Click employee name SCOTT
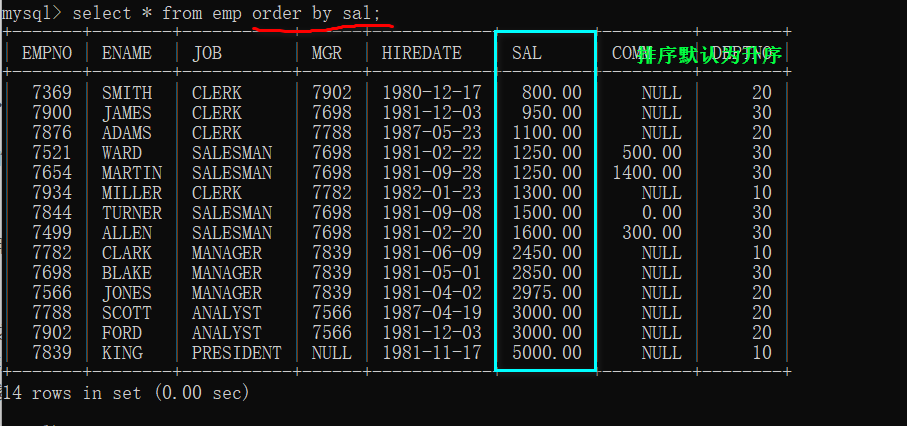Screen dimensions: 907x426 point(127,313)
